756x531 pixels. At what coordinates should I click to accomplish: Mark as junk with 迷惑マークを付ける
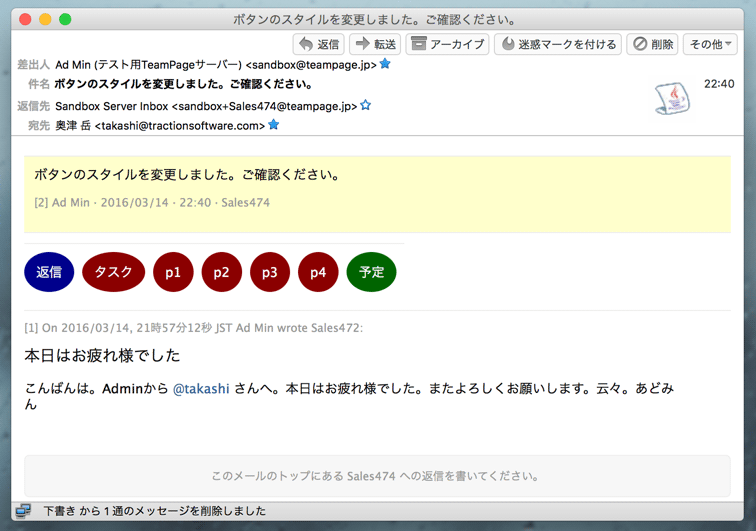[558, 44]
